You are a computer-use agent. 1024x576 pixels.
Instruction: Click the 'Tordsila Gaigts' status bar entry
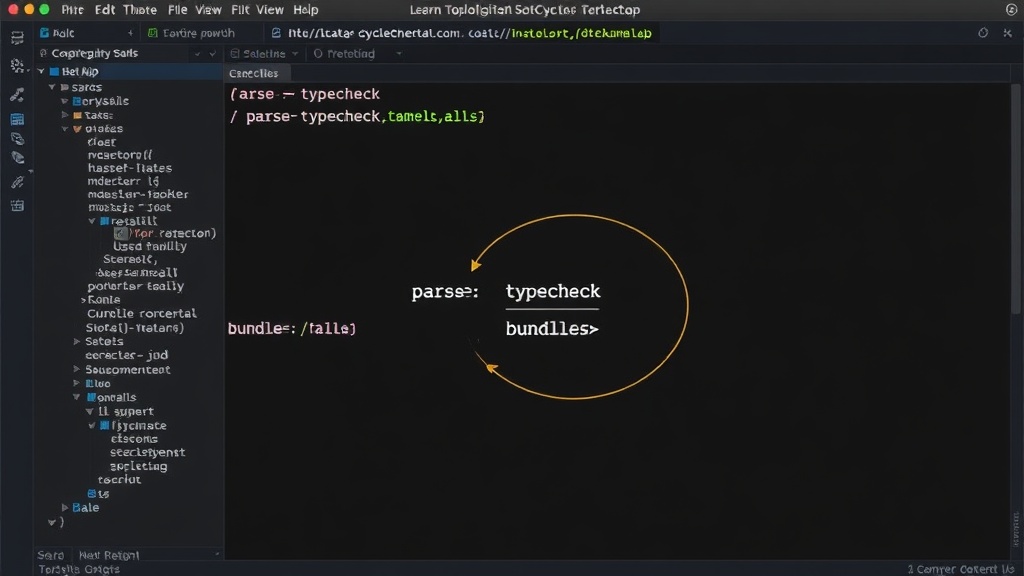[78, 569]
